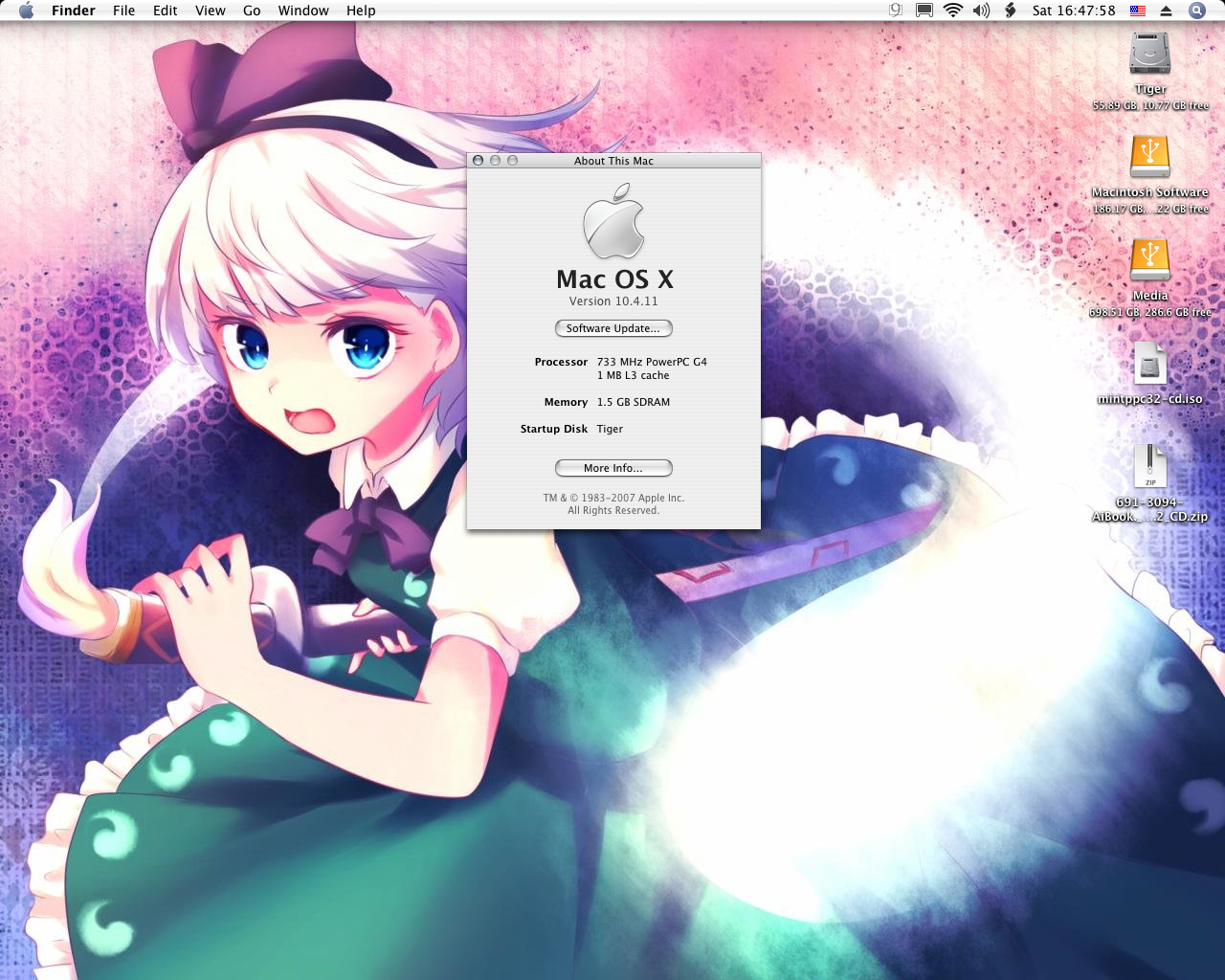Click the Tiger drive label text
This screenshot has width=1225, height=980.
pos(1149,89)
